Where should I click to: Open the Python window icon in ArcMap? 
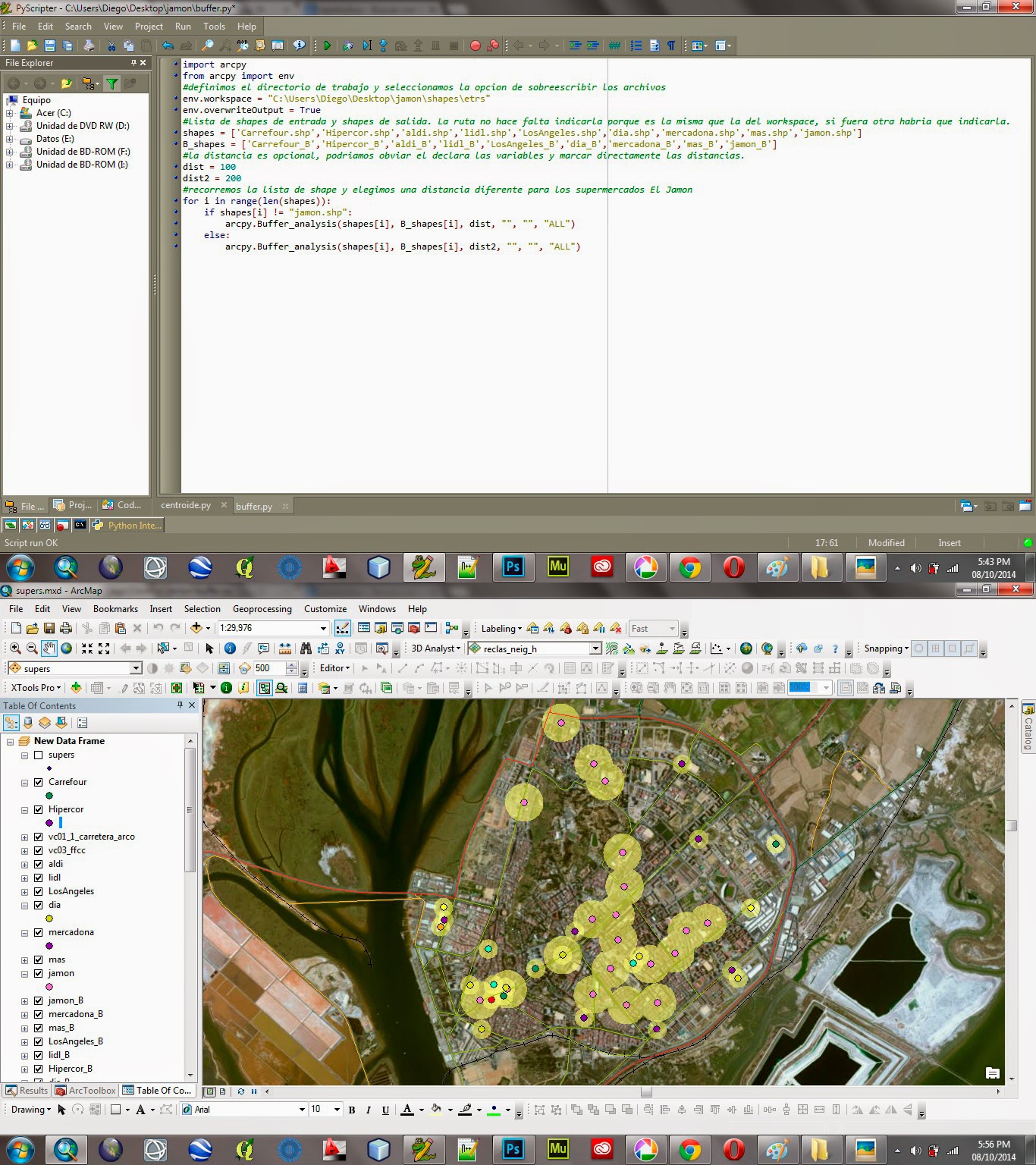(431, 628)
